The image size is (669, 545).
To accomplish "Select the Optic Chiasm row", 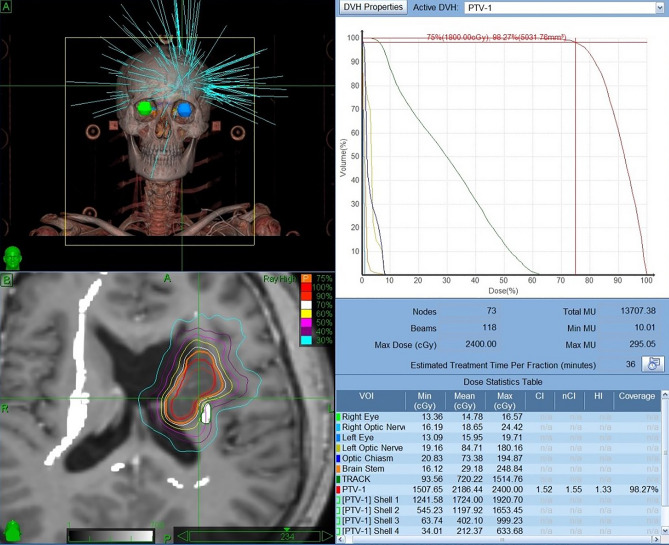I will 498,458.
